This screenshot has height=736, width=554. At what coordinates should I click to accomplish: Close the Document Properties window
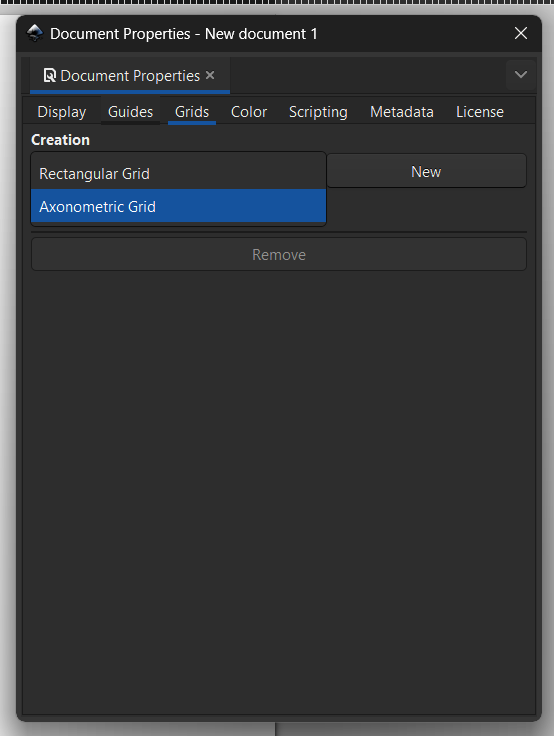[521, 33]
